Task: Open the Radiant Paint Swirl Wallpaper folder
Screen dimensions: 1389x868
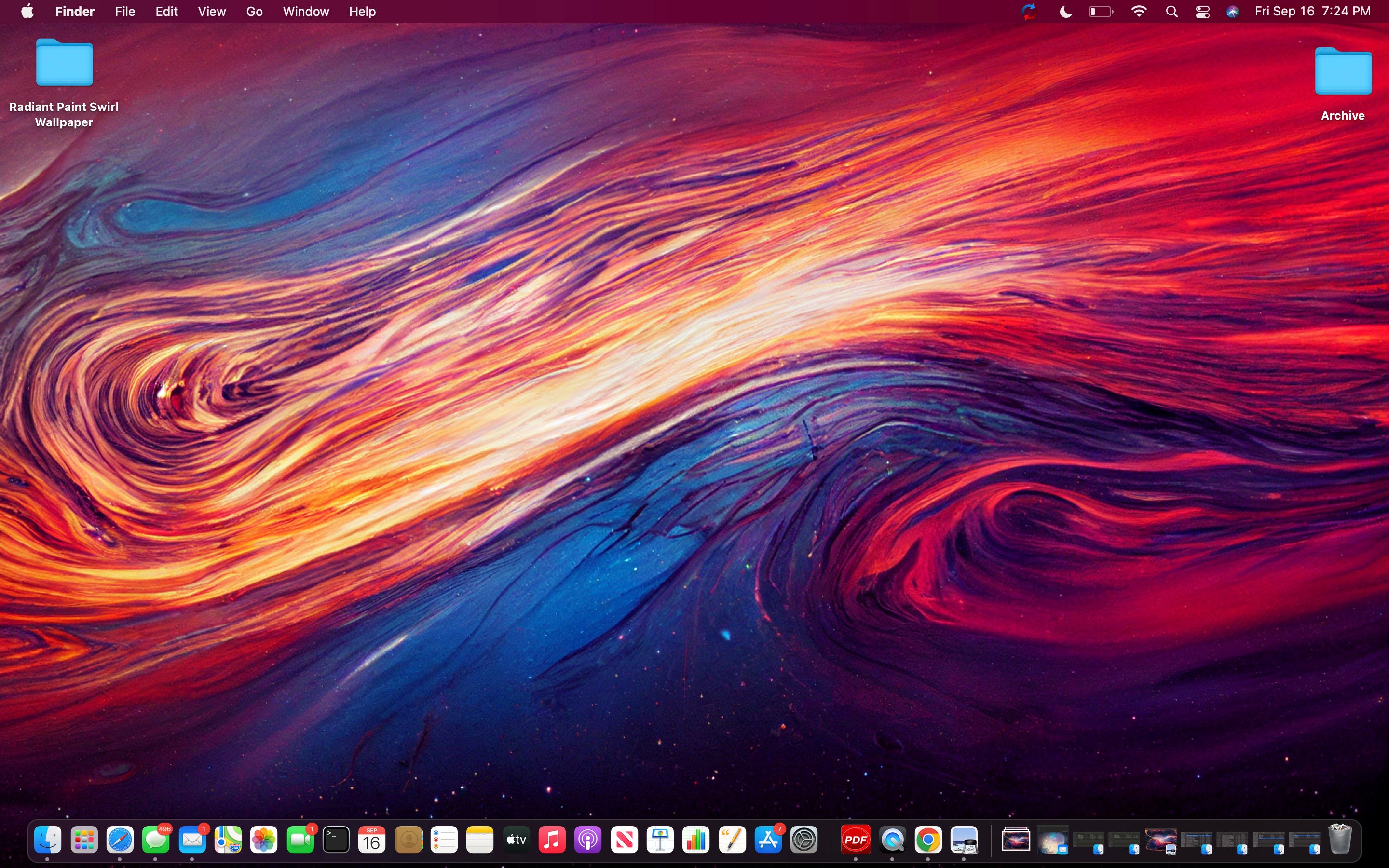Action: tap(63, 63)
